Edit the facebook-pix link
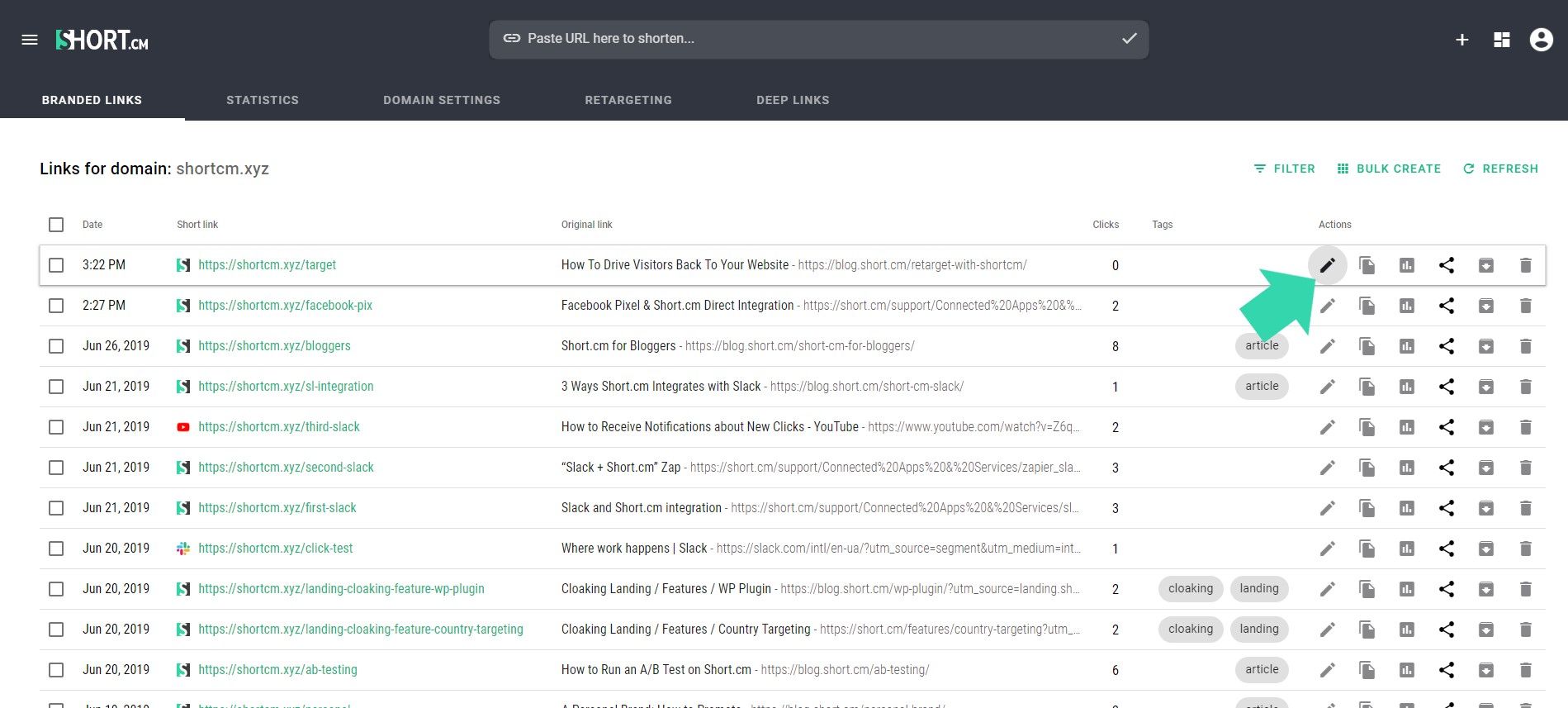 coord(1327,306)
